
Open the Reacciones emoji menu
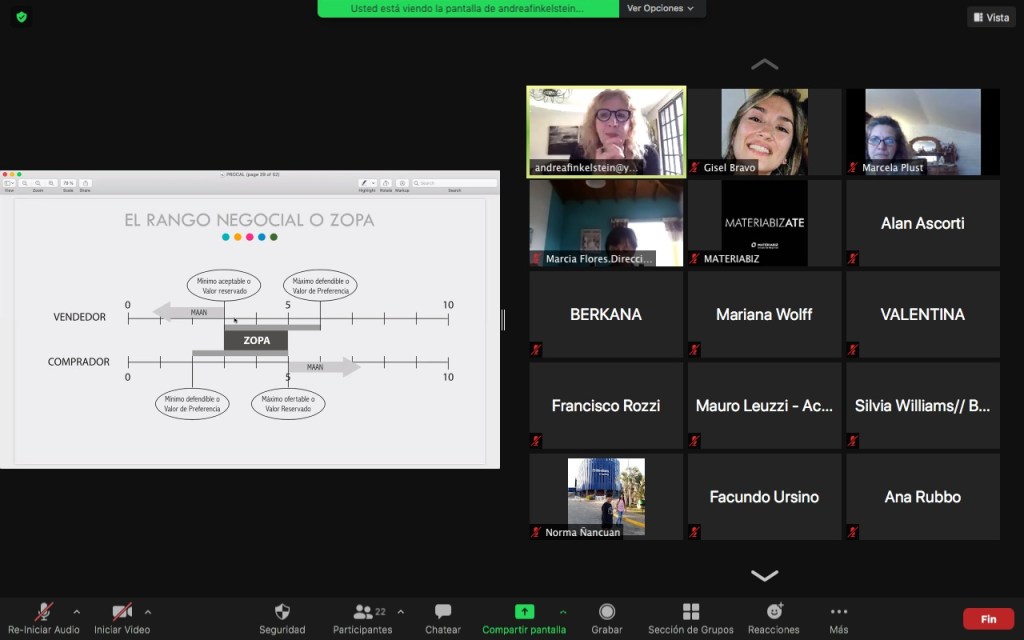(773, 612)
